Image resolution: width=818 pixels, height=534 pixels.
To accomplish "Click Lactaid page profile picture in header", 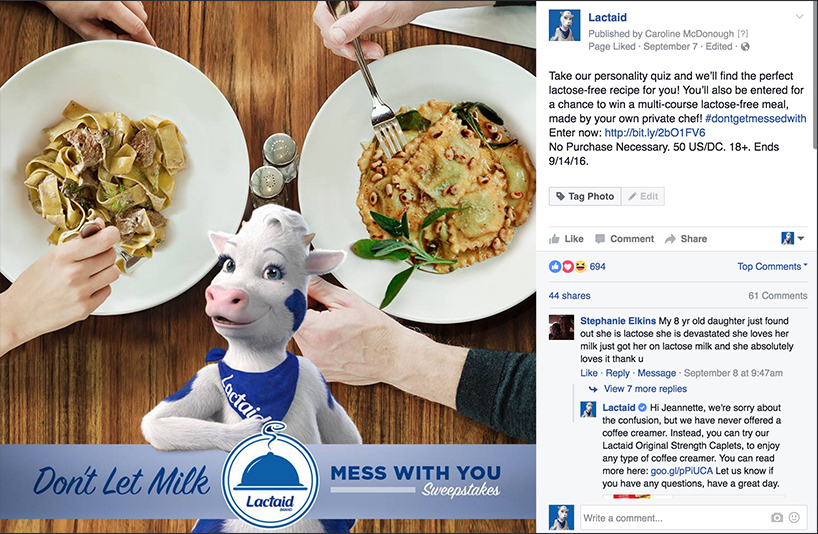I will [564, 26].
